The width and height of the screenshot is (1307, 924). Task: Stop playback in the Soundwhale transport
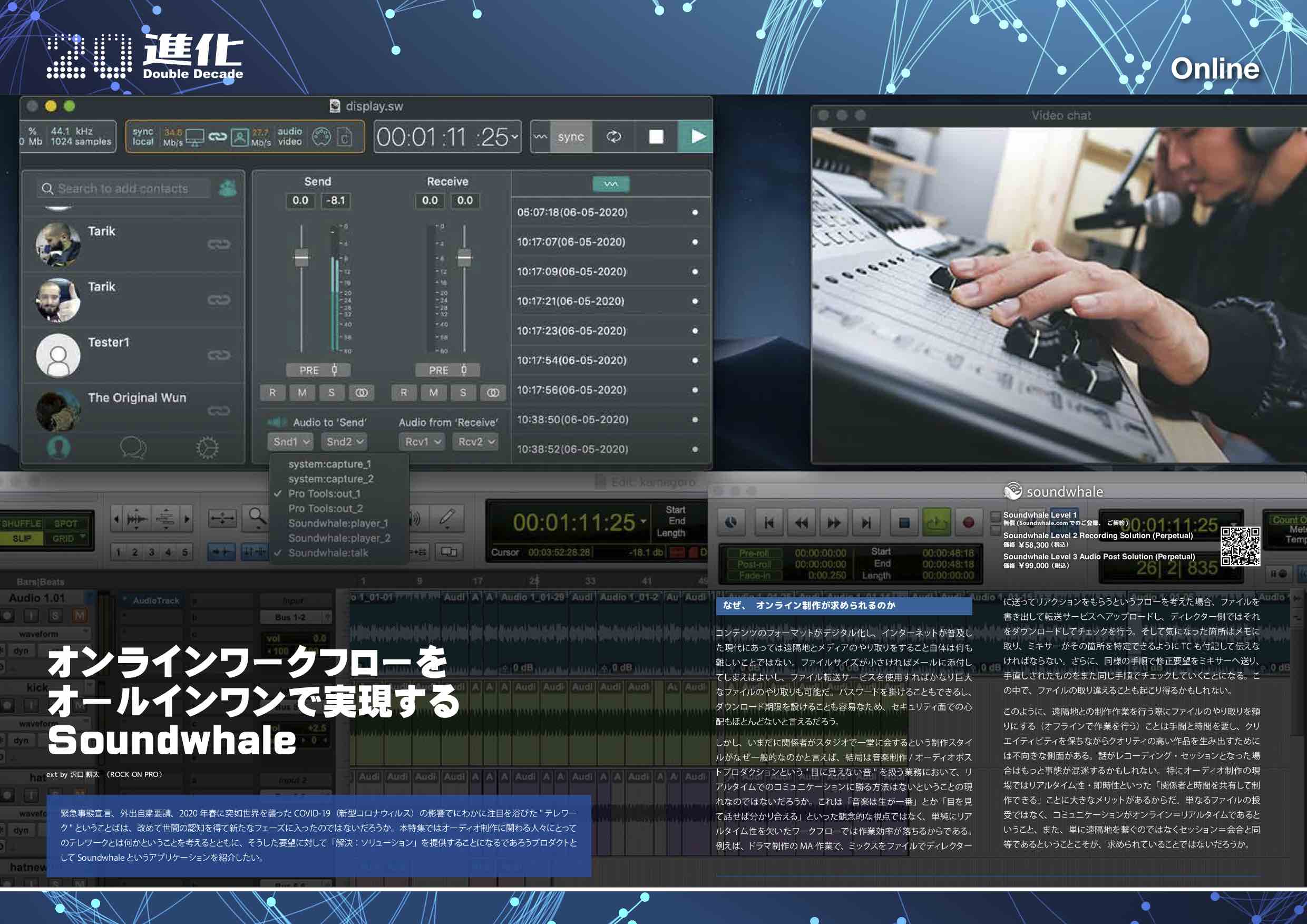click(x=656, y=137)
